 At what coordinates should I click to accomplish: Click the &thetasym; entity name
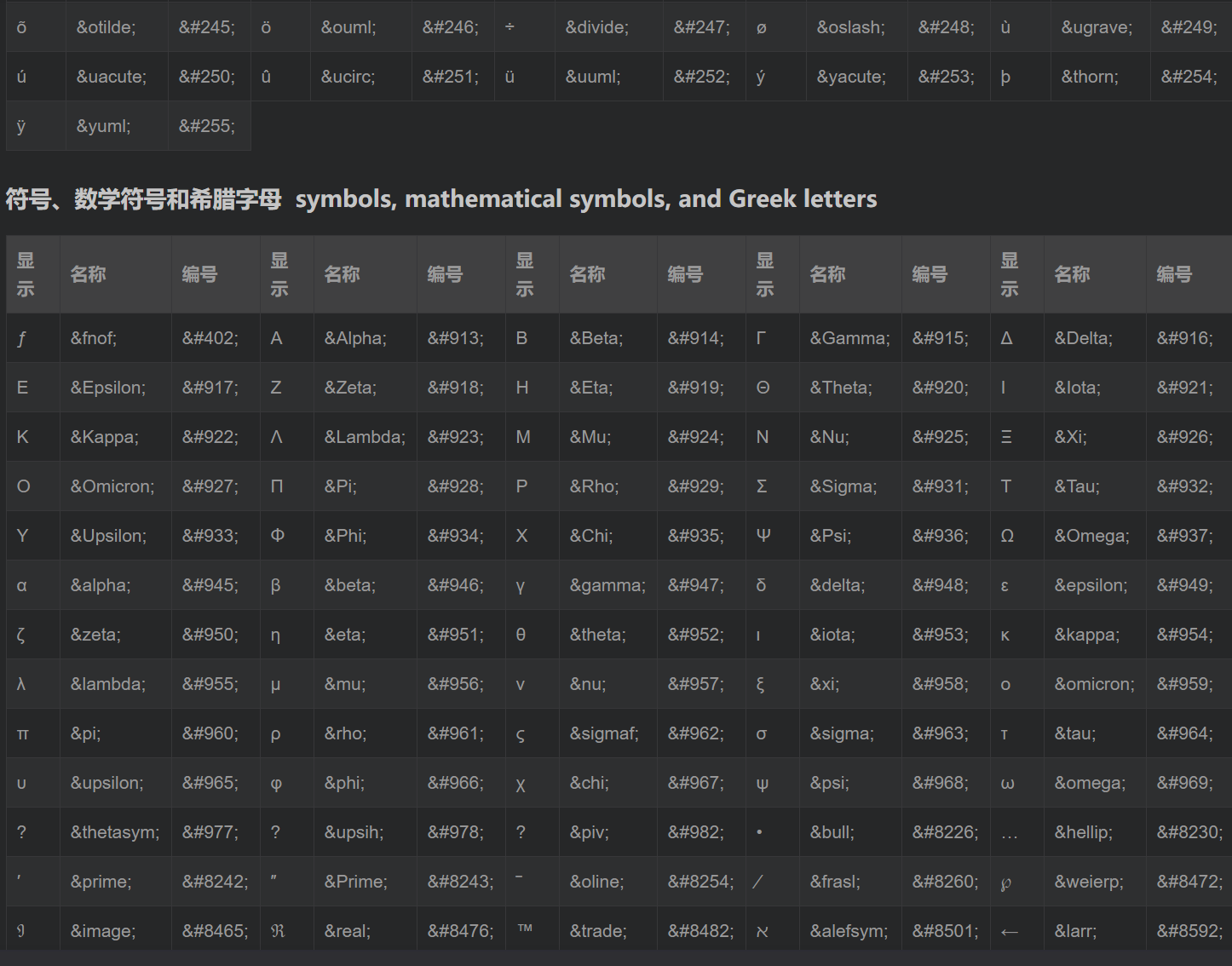coord(115,832)
